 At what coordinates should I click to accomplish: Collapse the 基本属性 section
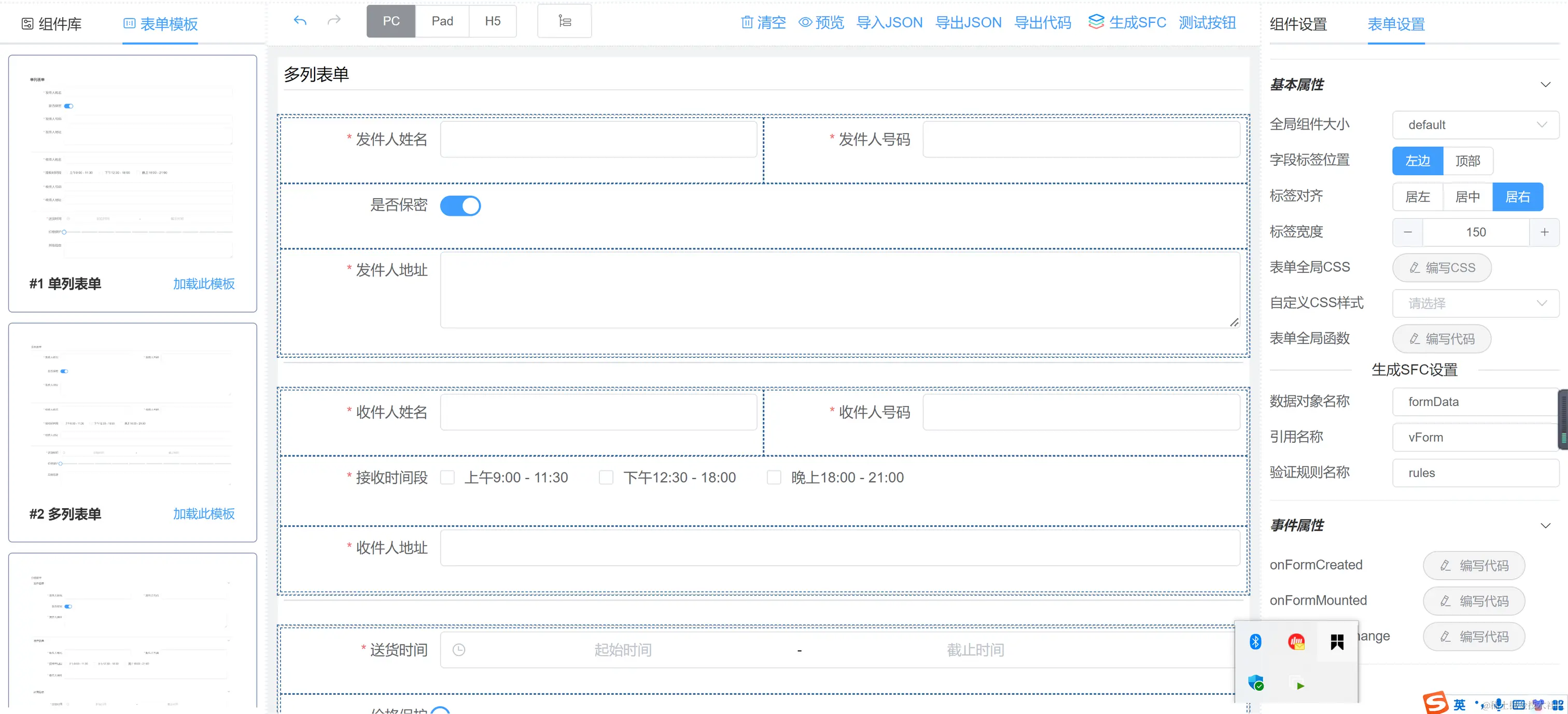[1545, 85]
